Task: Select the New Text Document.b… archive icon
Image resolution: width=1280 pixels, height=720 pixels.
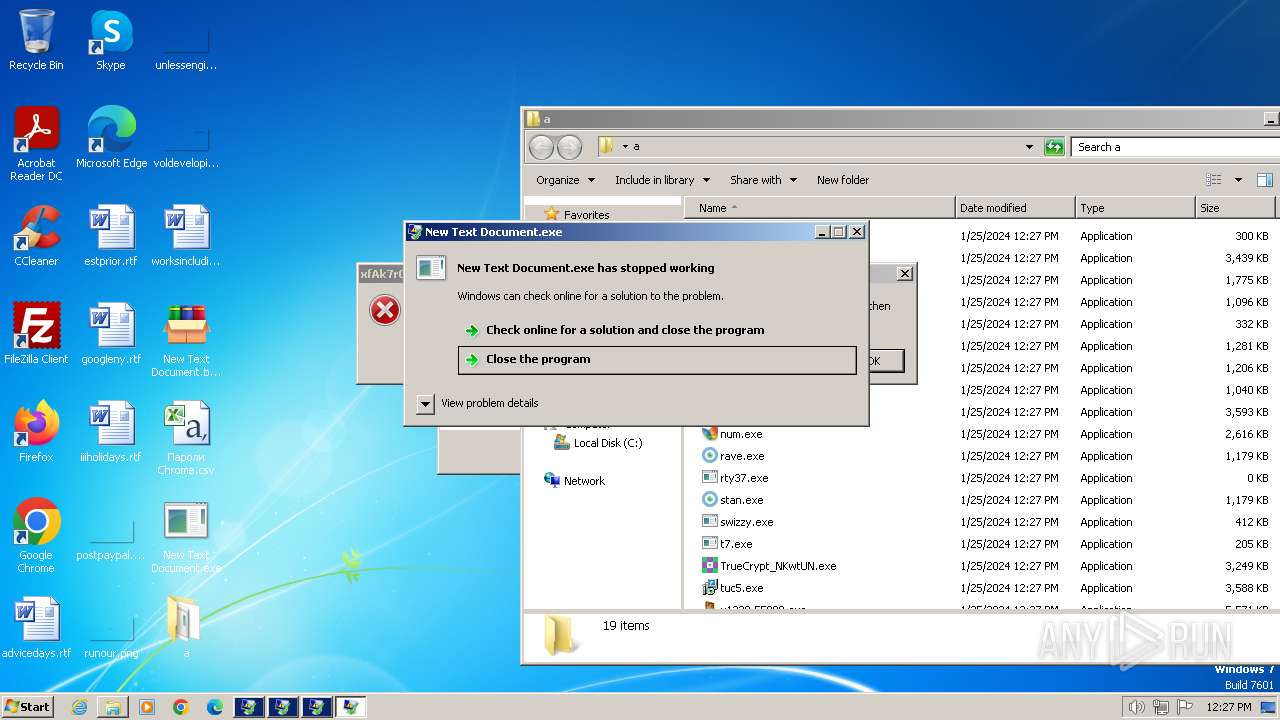Action: 186,340
